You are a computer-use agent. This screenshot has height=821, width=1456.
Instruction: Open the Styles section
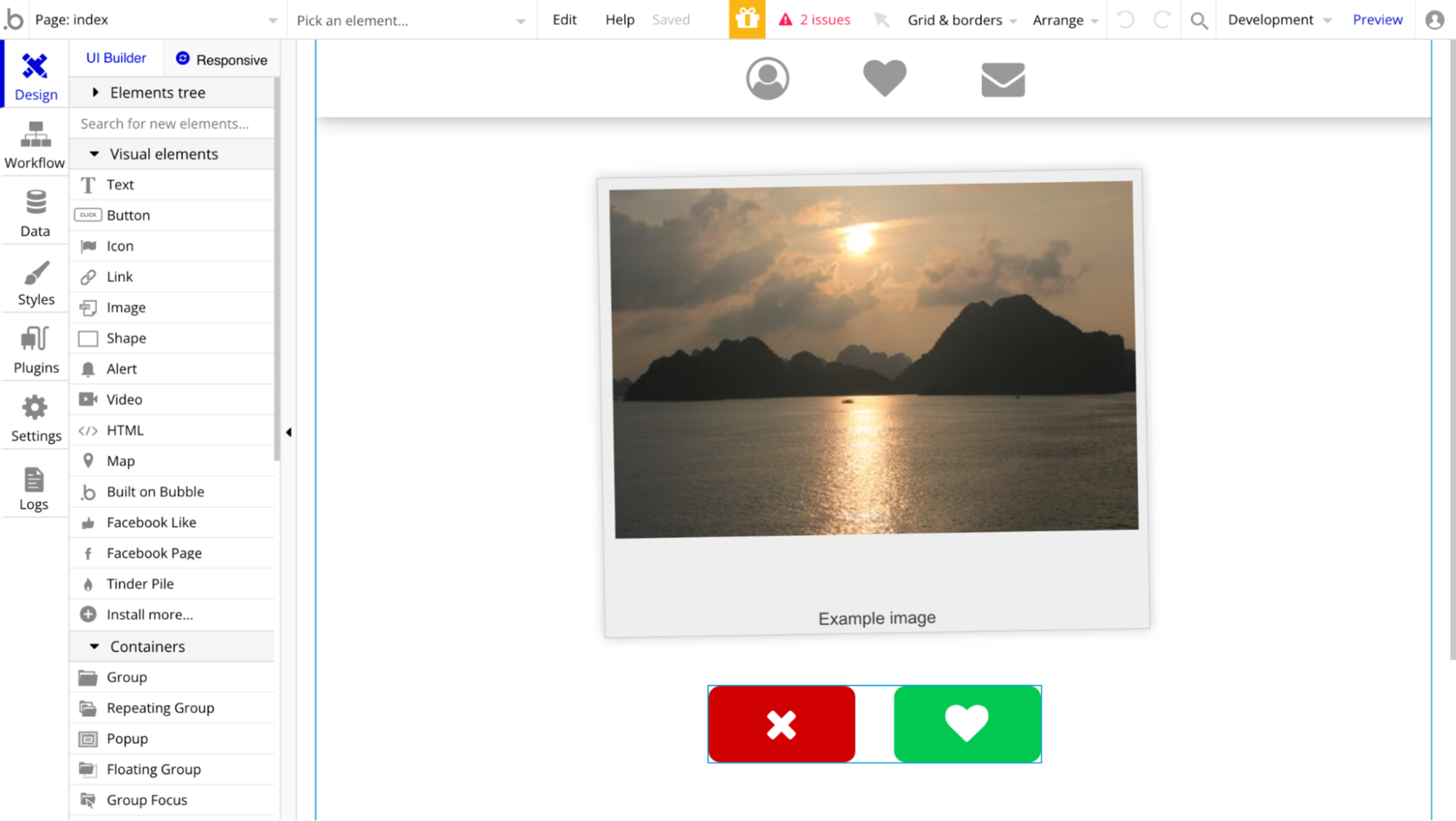36,282
